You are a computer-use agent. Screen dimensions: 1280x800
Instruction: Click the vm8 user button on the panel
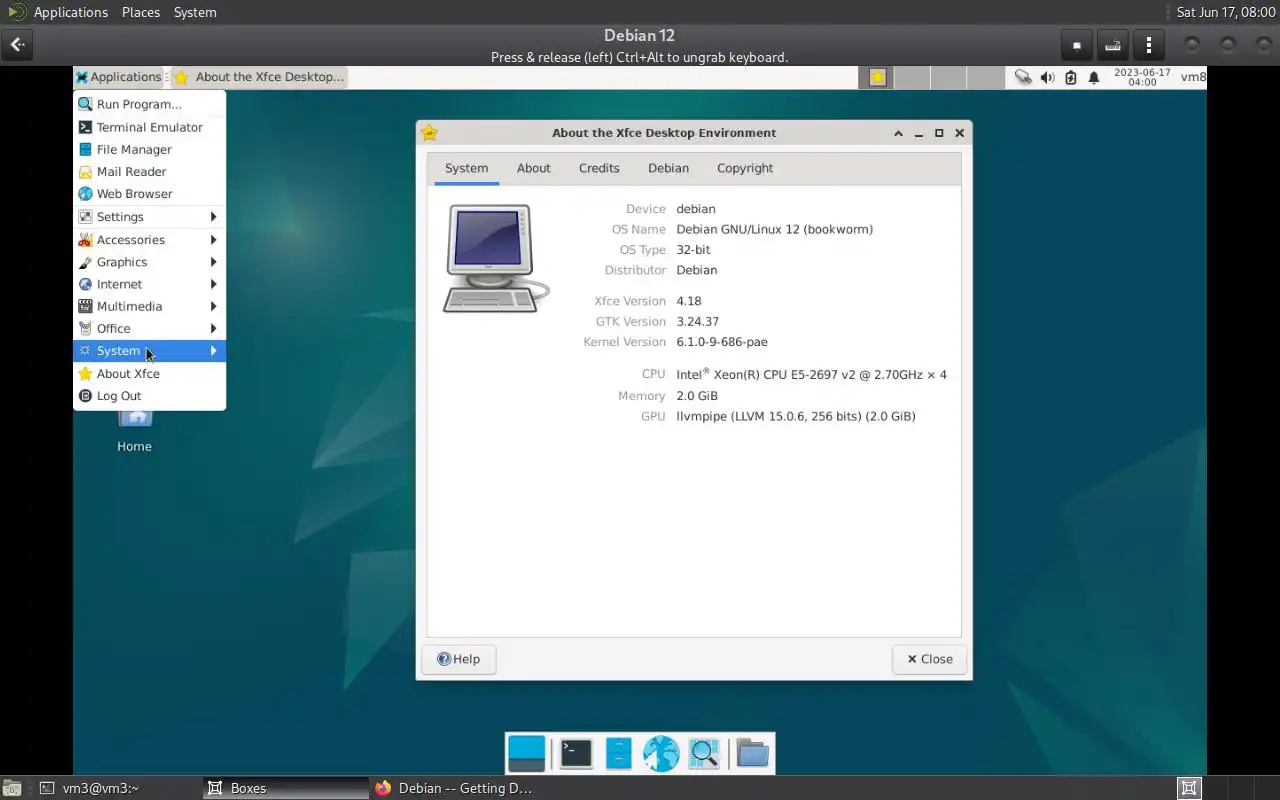[x=1193, y=77]
